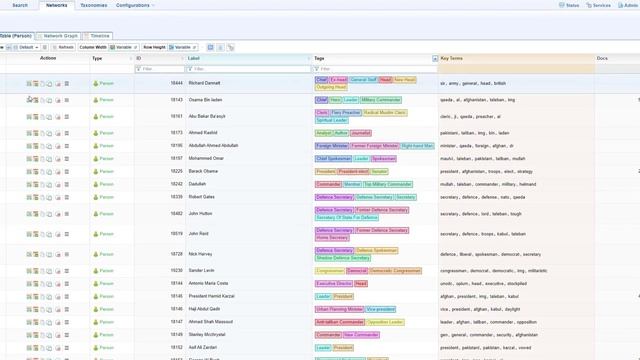Open row menu icon for Osama Bin laden
Image resolution: width=640 pixels, height=360 pixels.
coord(67,100)
